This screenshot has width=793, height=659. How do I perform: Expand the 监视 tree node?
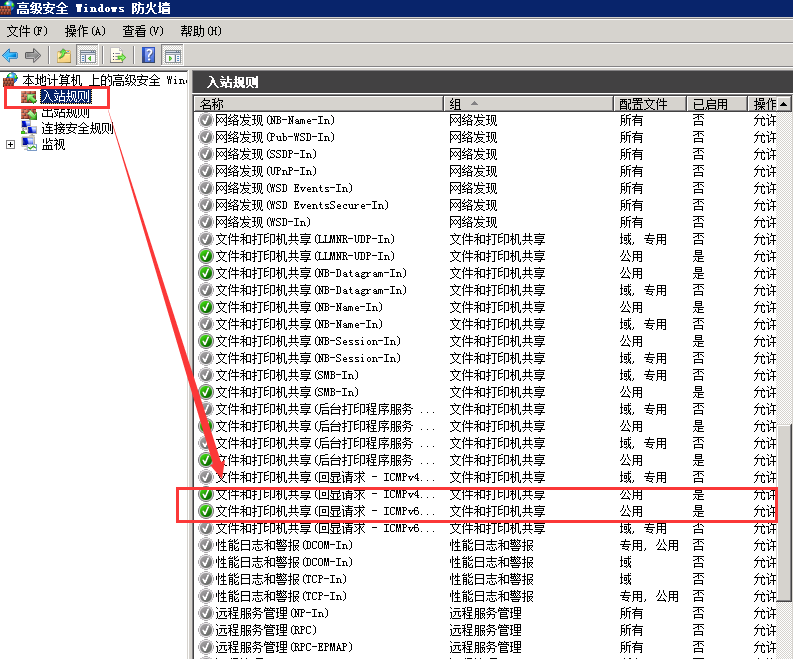[10, 145]
